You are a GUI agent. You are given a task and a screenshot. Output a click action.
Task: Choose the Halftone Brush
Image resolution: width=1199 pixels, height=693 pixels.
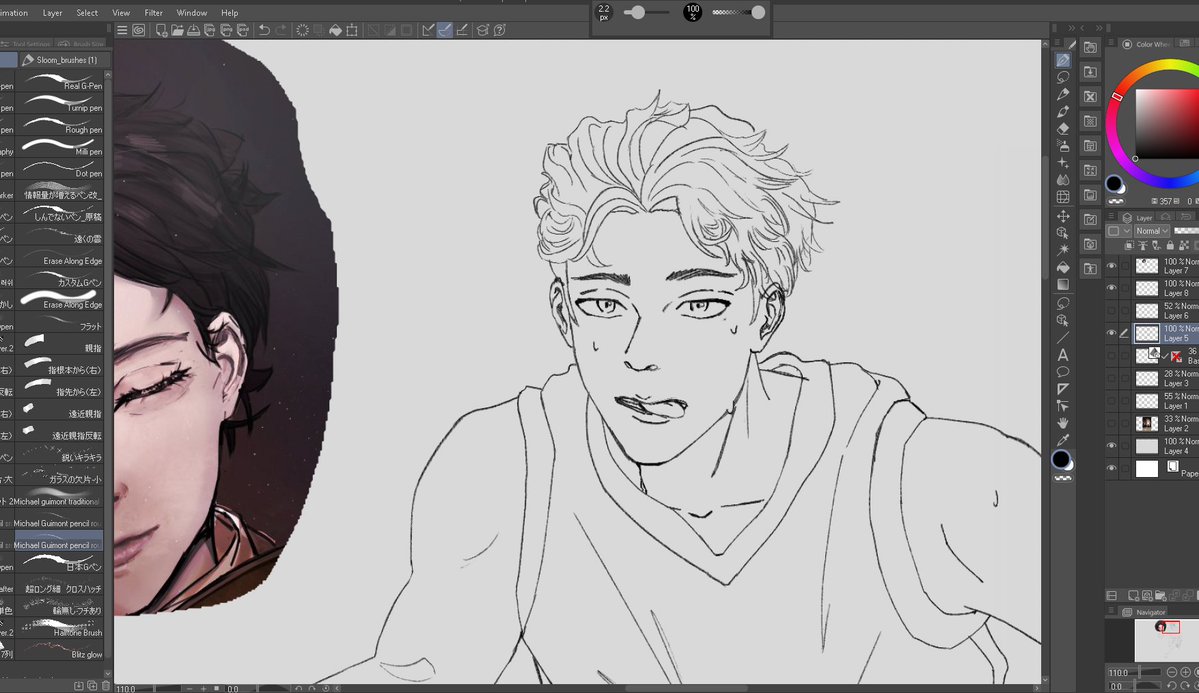[x=60, y=629]
